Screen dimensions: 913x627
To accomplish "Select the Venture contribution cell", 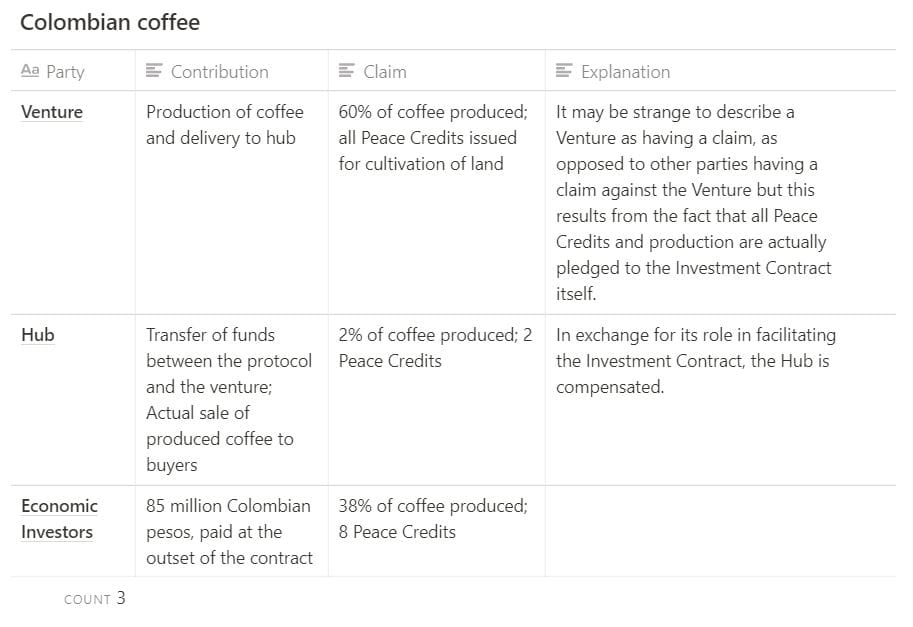I will point(232,202).
